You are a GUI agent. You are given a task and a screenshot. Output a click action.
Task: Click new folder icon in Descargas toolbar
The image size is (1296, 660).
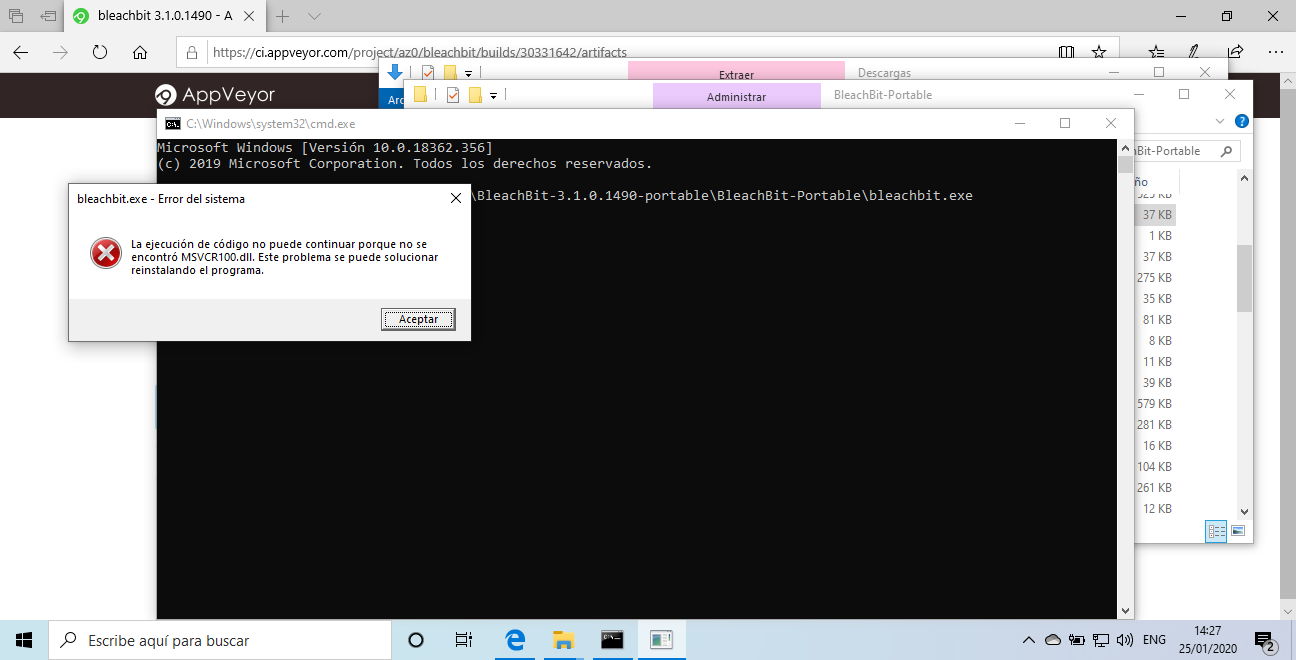(x=450, y=72)
